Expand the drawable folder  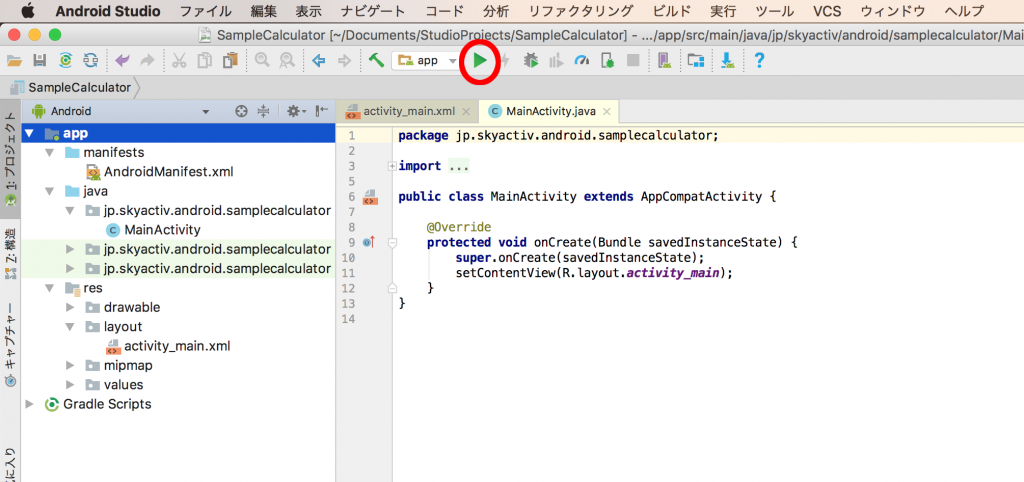(x=71, y=307)
